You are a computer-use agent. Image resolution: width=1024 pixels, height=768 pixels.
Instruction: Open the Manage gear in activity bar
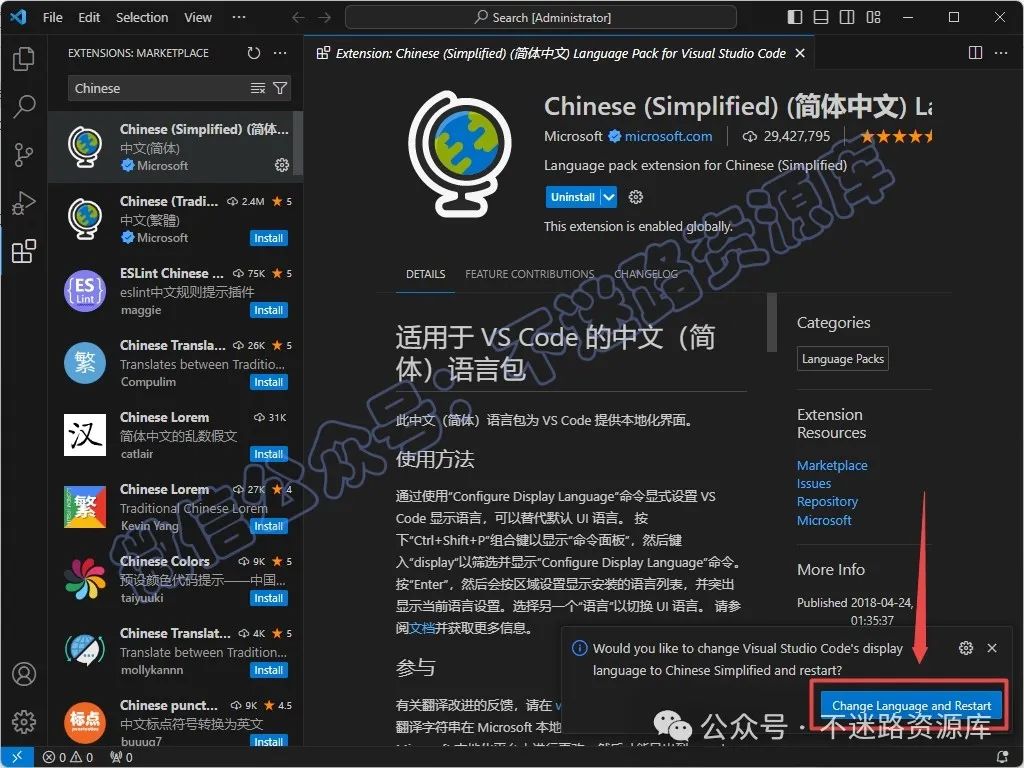coord(24,722)
